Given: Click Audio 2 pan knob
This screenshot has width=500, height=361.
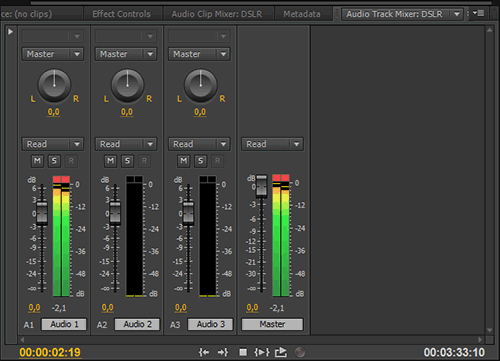Looking at the screenshot, I should pyautogui.click(x=127, y=86).
